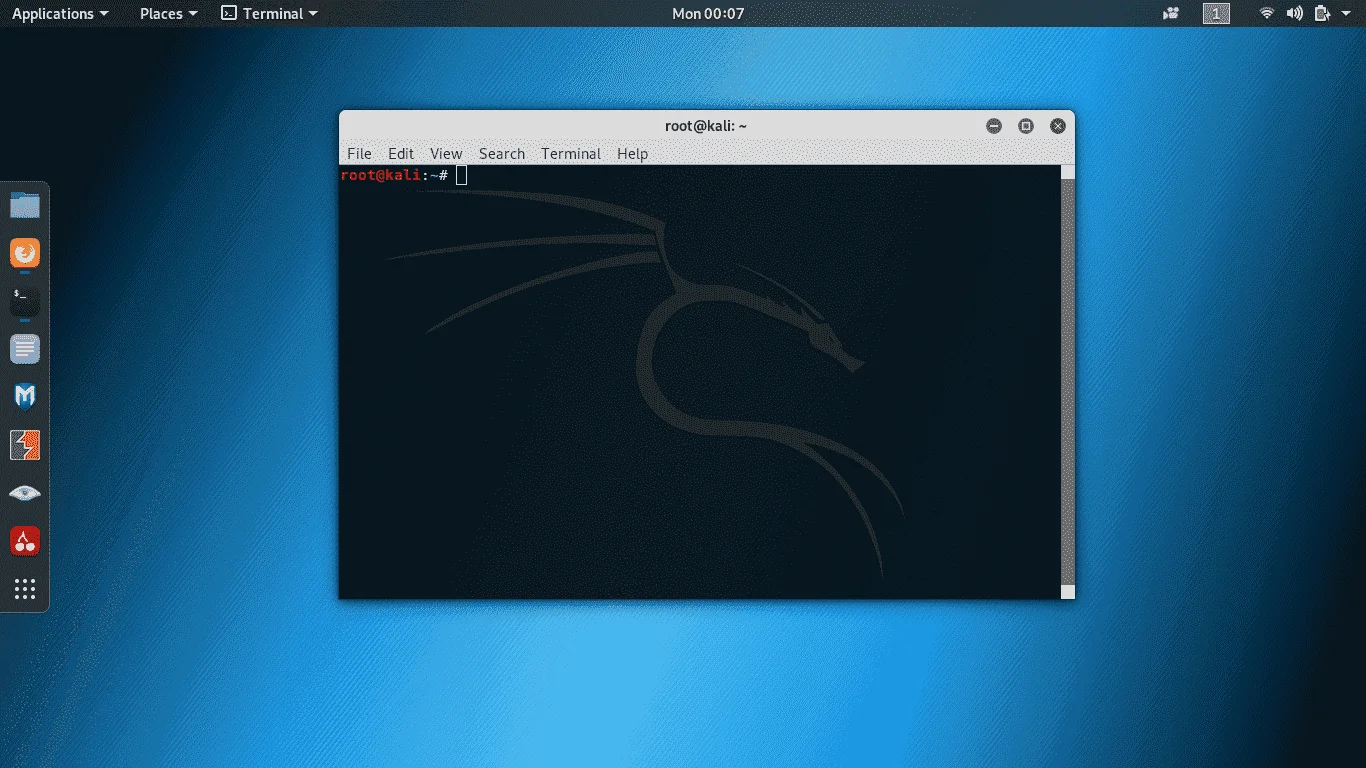Minimize the root@kali terminal window
This screenshot has width=1366, height=768.
pos(994,126)
